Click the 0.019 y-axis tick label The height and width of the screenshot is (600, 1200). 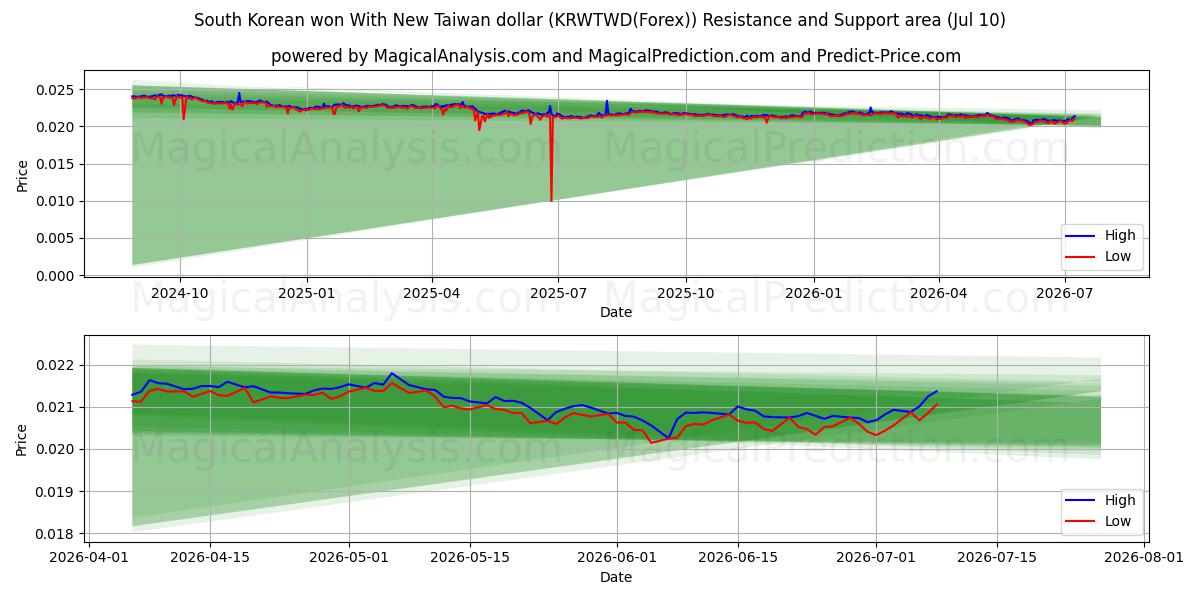click(x=56, y=492)
